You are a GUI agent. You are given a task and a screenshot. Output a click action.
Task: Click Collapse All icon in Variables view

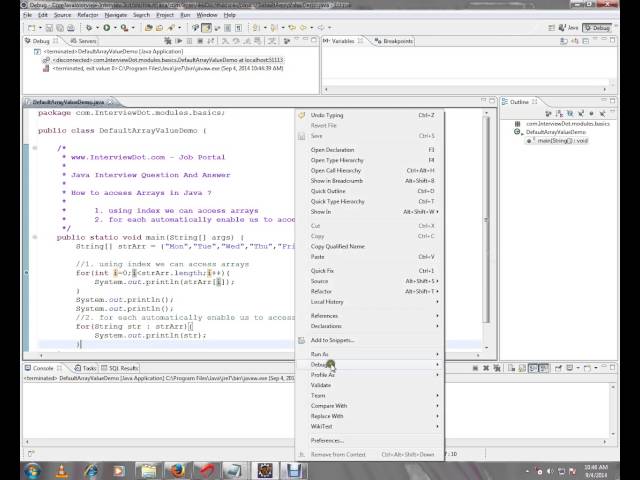pos(585,41)
